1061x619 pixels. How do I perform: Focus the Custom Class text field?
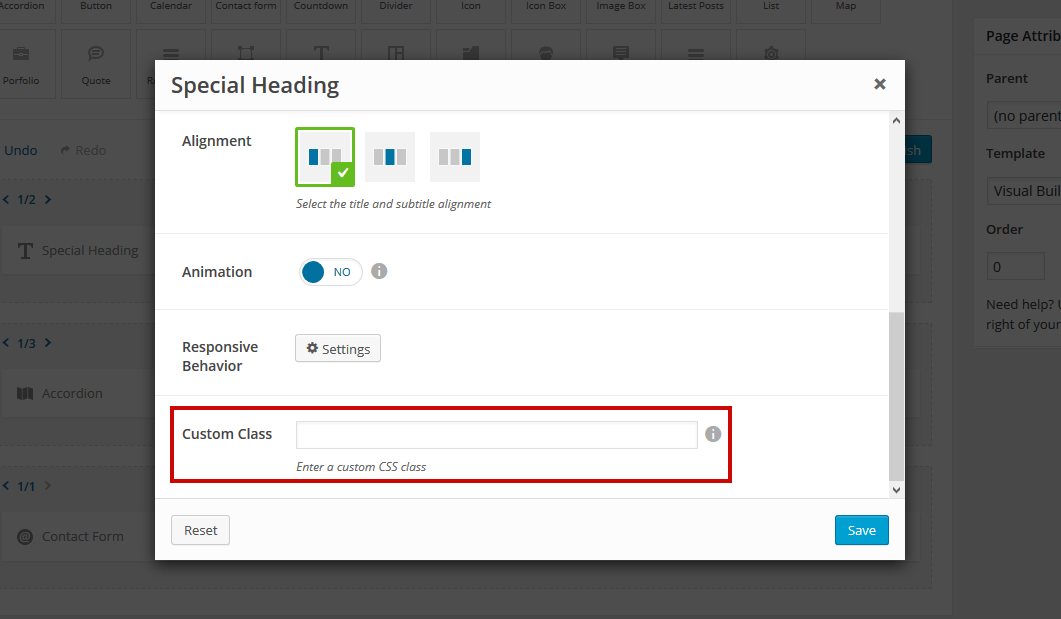[497, 435]
